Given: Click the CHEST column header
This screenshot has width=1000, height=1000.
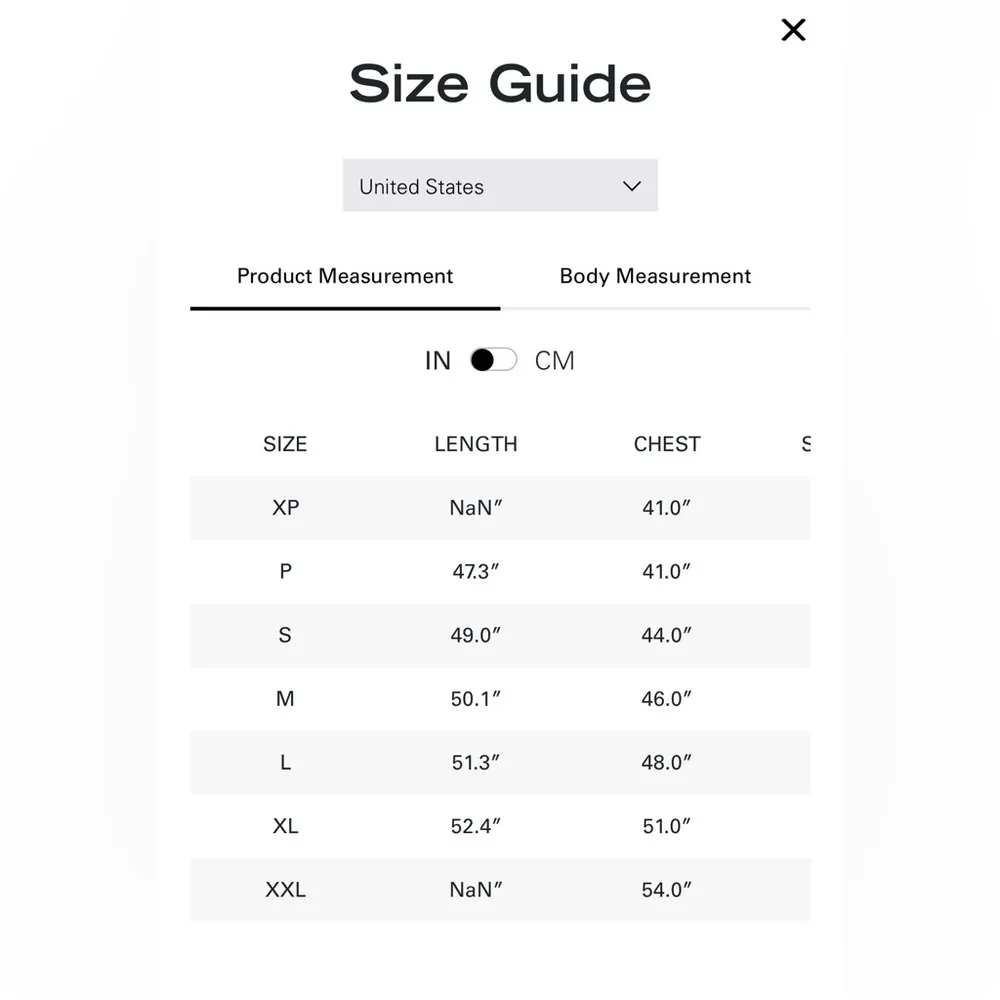Looking at the screenshot, I should (x=667, y=444).
